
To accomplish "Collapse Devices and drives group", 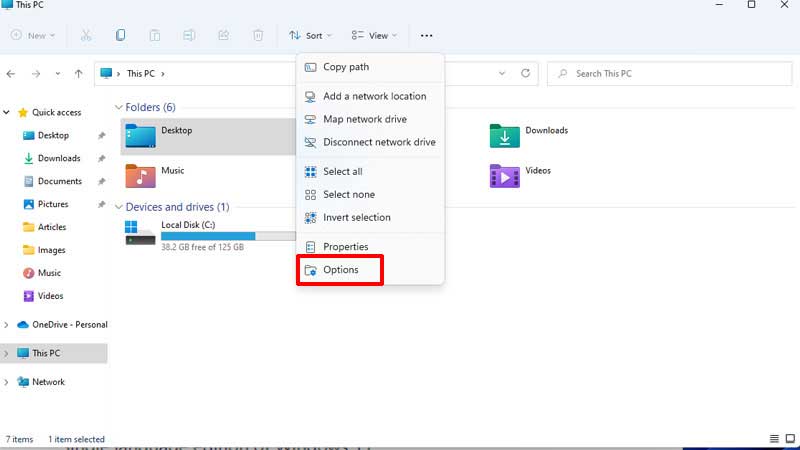I will 118,207.
